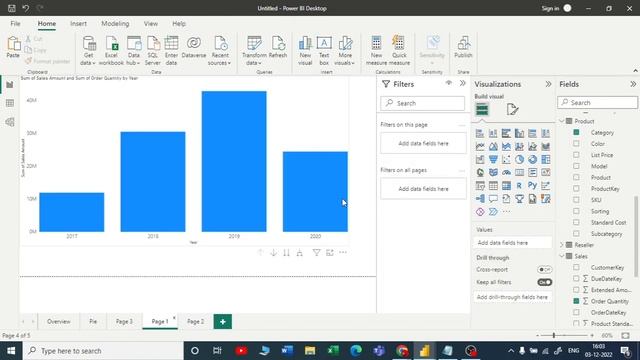Click the 2019 bar in the chart
This screenshot has height=360, width=640.
(234, 161)
